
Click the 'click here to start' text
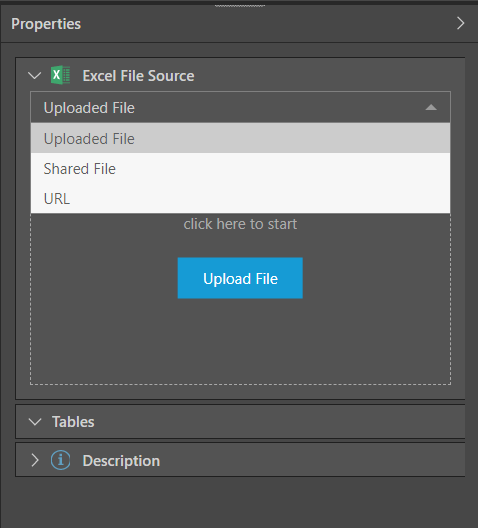240,224
